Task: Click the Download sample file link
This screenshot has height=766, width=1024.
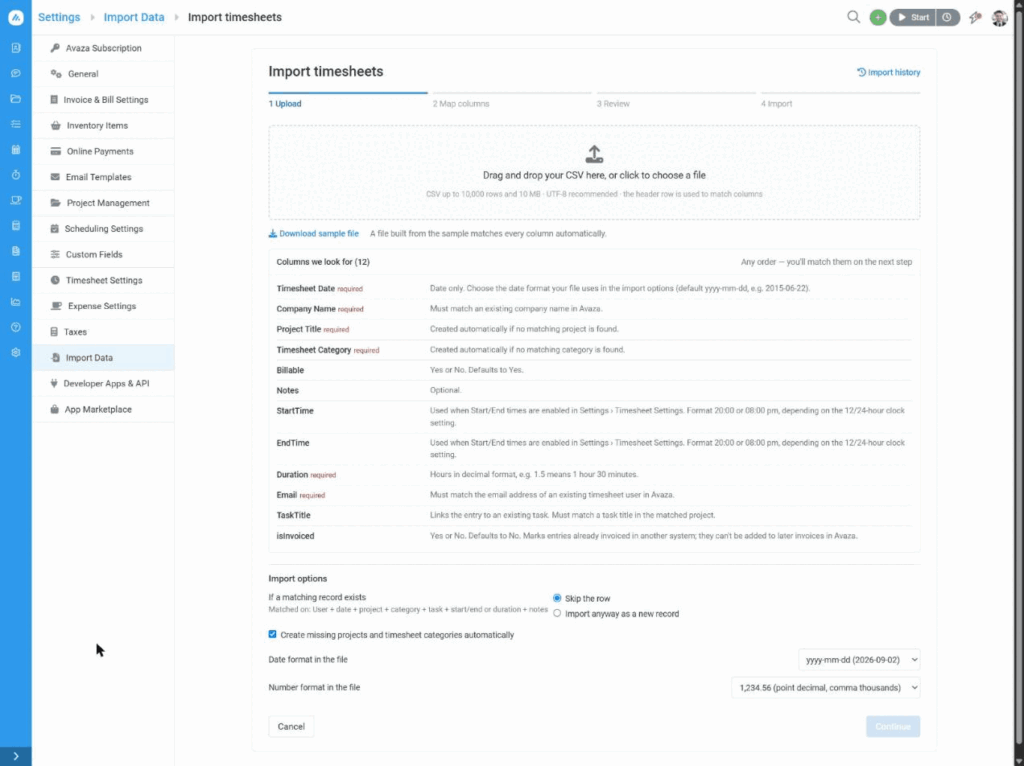Action: 313,234
